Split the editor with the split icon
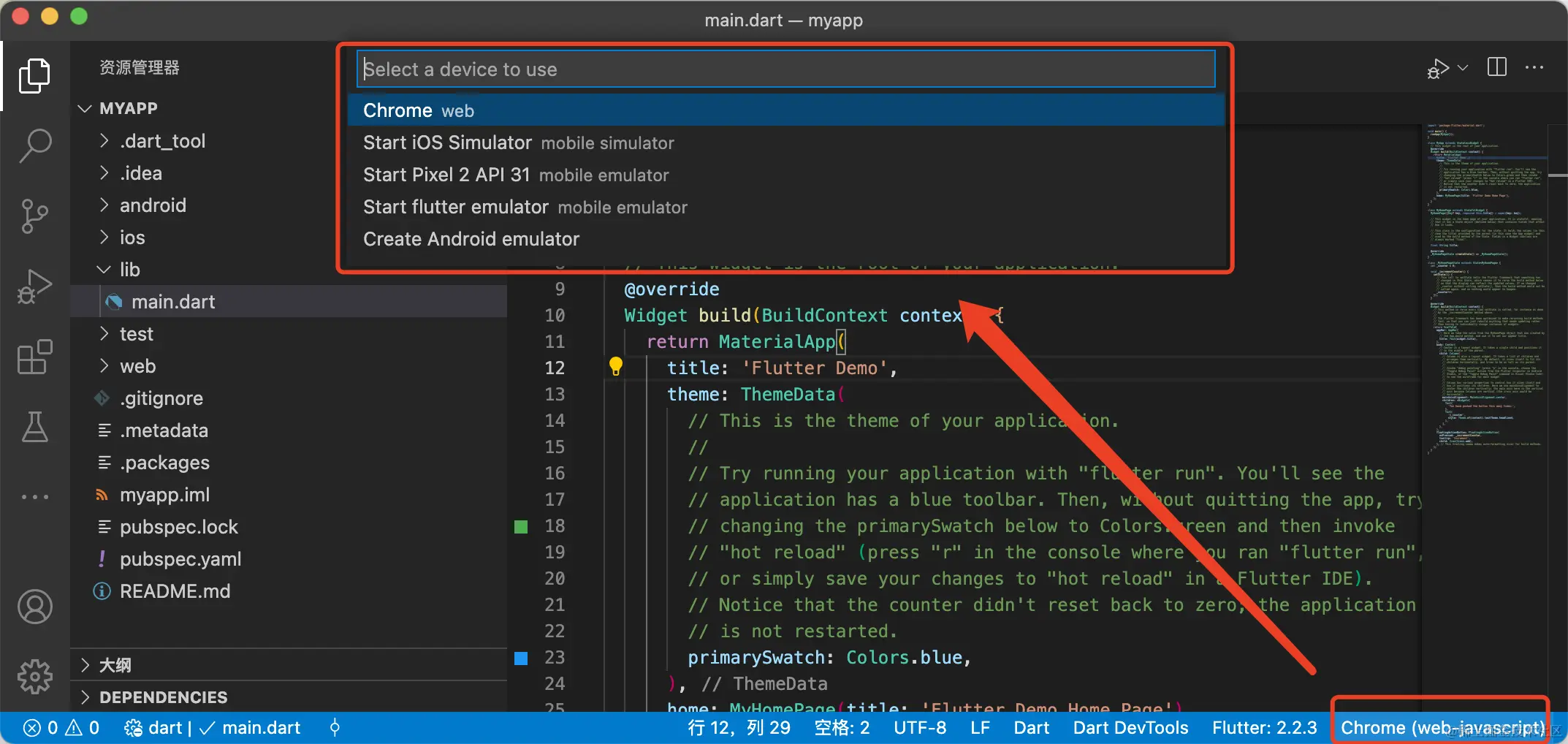The image size is (1568, 744). 1496,67
